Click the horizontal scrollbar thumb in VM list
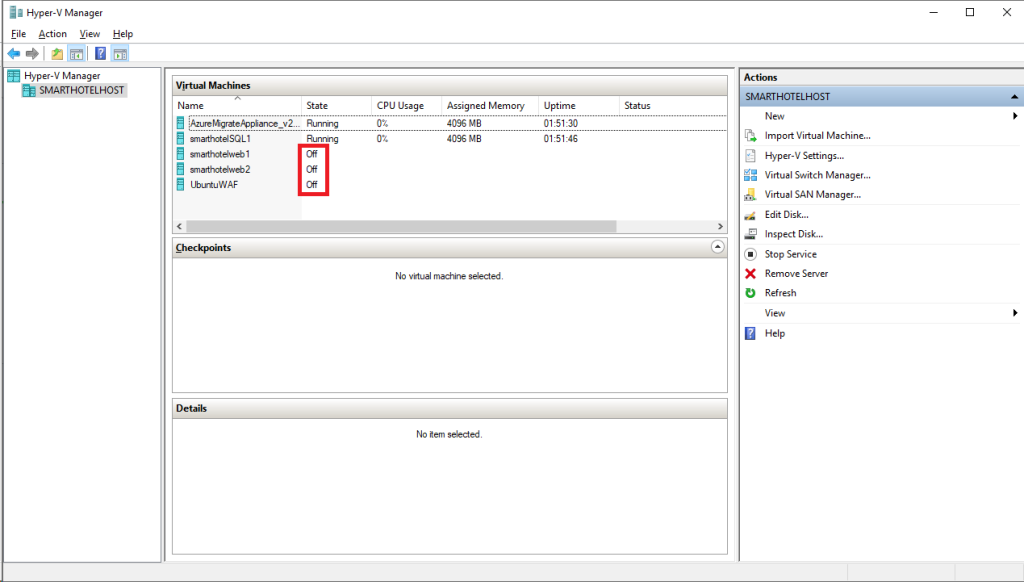This screenshot has height=582, width=1024. [x=401, y=227]
